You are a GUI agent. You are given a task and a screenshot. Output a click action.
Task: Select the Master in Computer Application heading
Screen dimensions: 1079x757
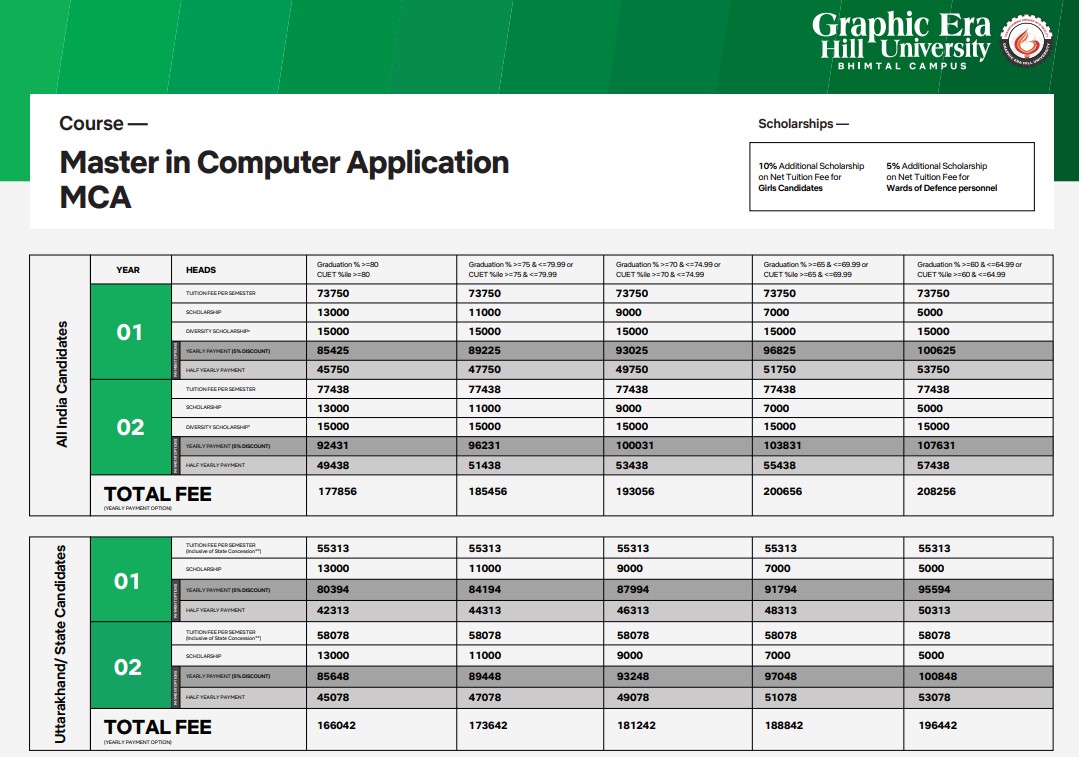coord(284,162)
